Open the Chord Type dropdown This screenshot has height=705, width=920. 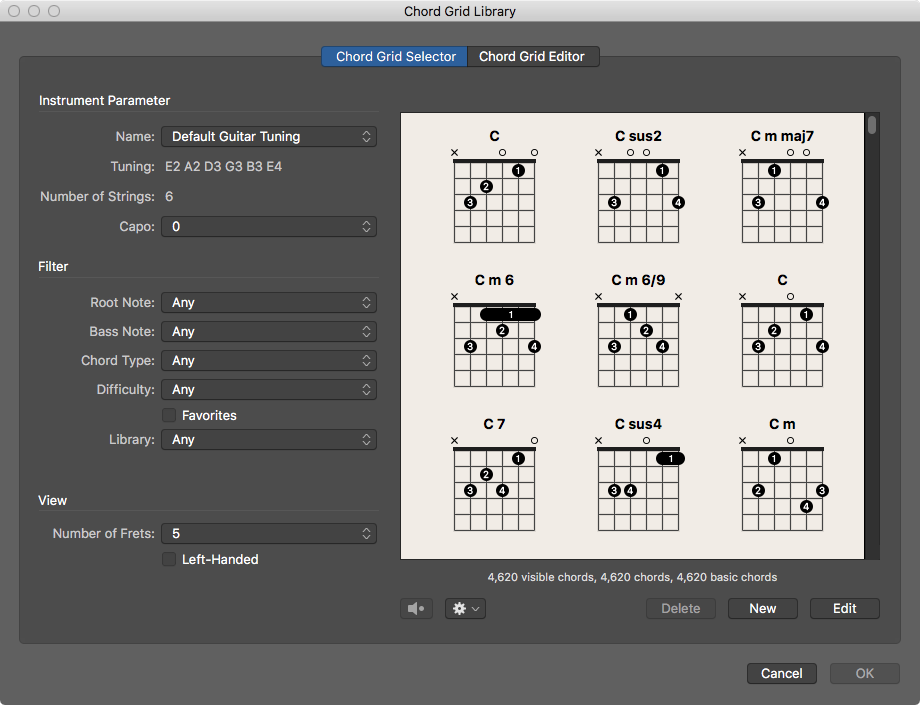(268, 360)
